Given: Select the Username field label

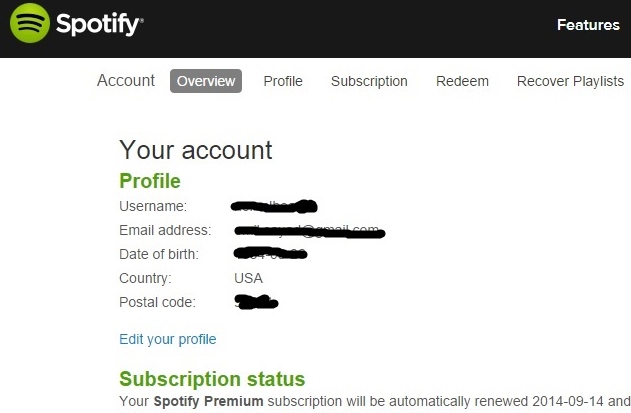Looking at the screenshot, I should coord(153,206).
